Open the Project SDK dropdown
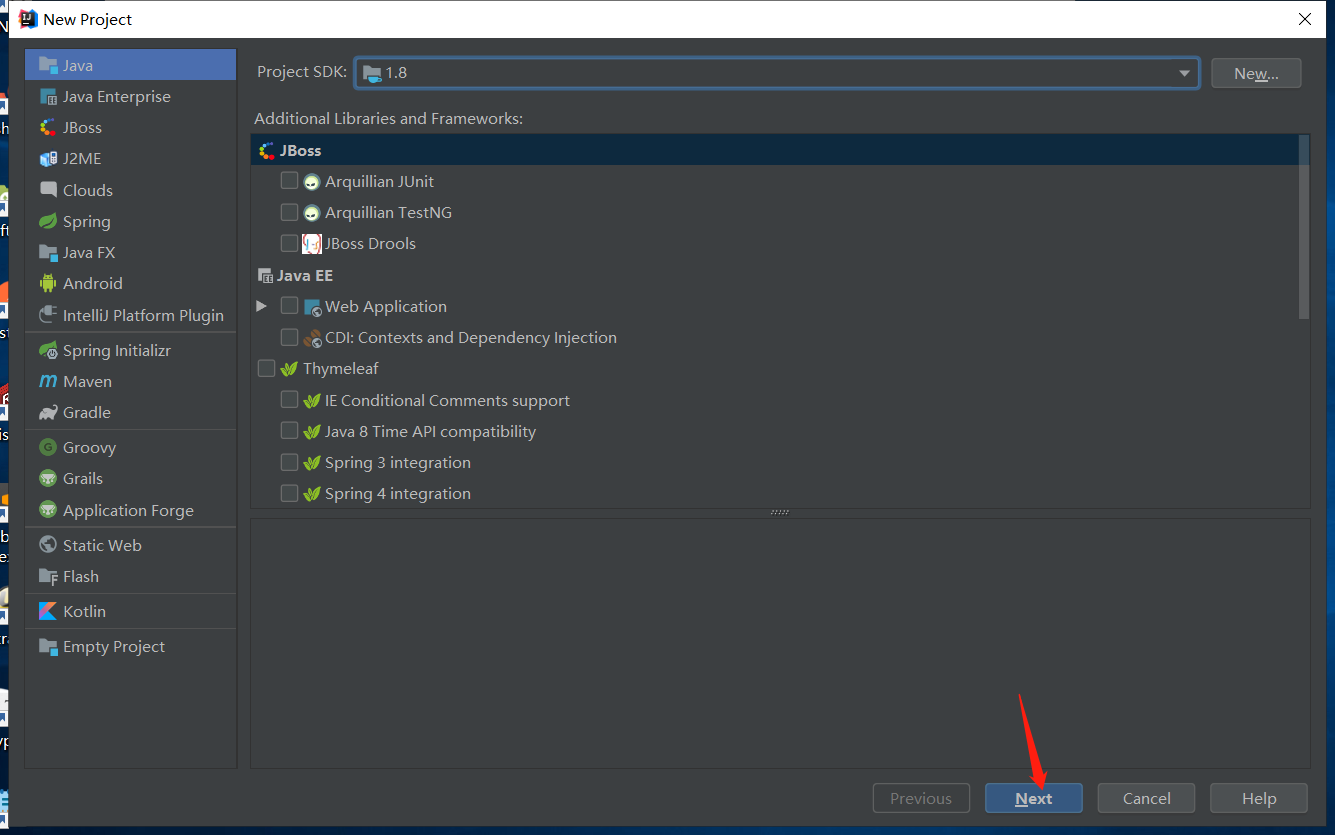The image size is (1335, 835). (1183, 73)
